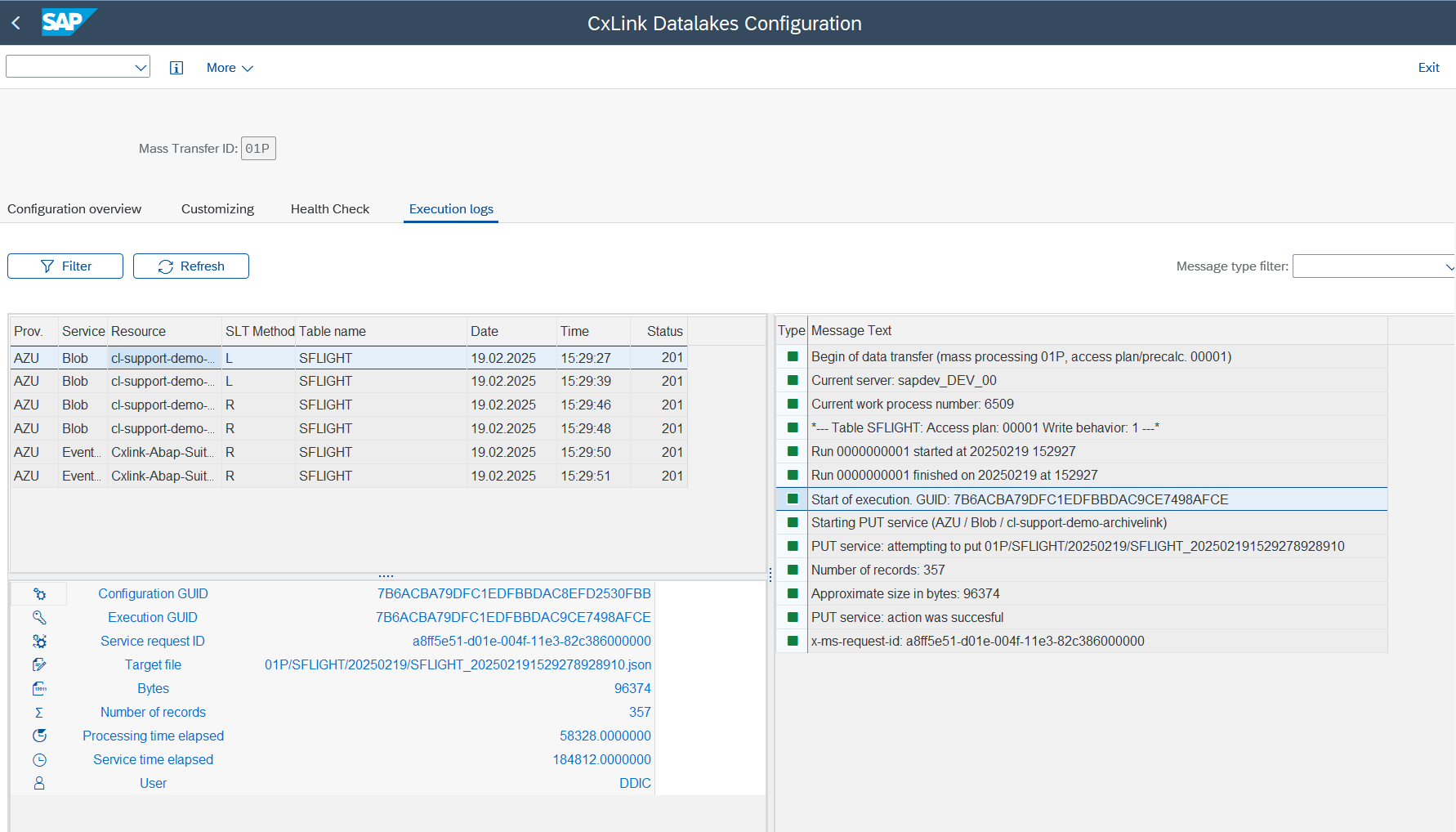1456x832 pixels.
Task: Click the back arrow in header
Action: [x=16, y=23]
